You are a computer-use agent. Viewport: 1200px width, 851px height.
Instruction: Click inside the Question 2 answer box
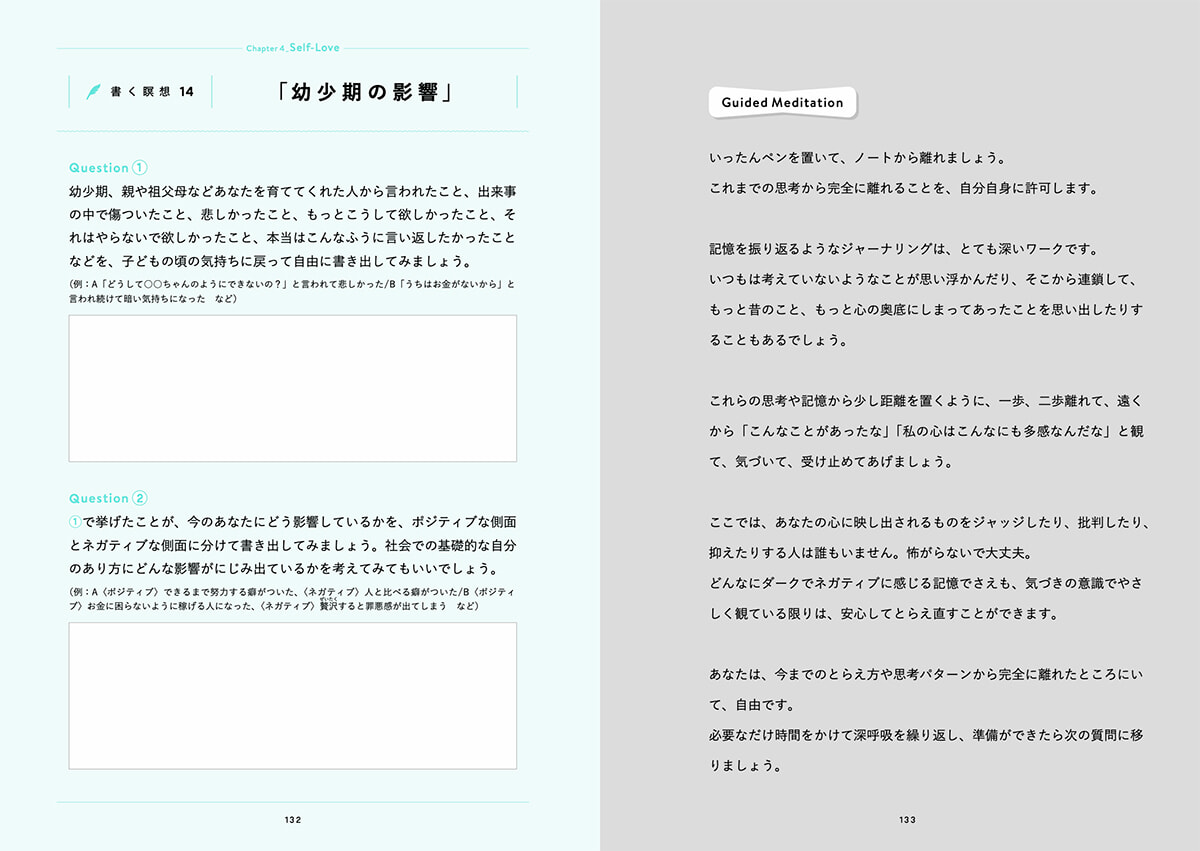[292, 695]
